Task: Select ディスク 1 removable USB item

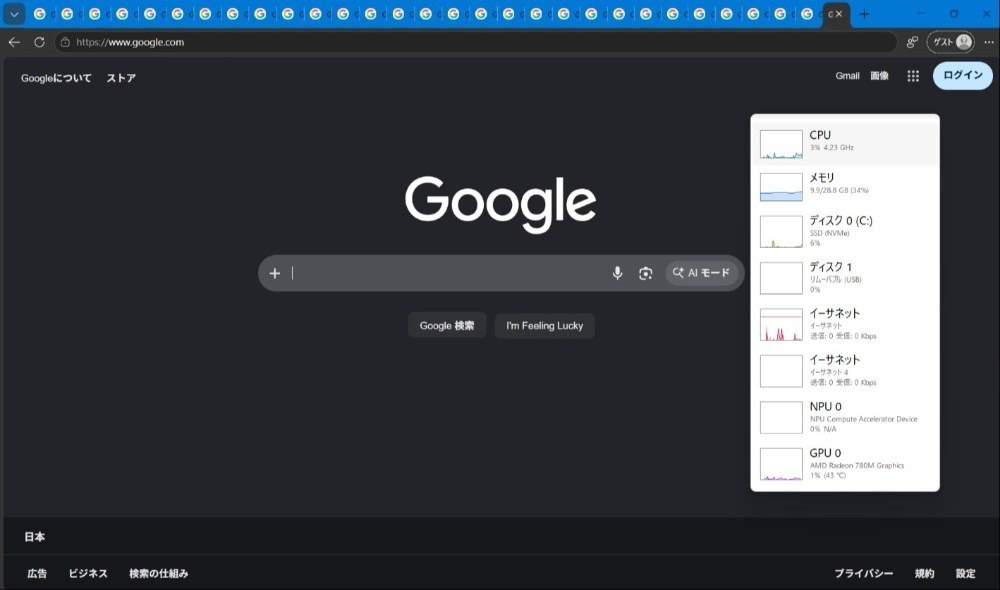Action: pyautogui.click(x=845, y=277)
